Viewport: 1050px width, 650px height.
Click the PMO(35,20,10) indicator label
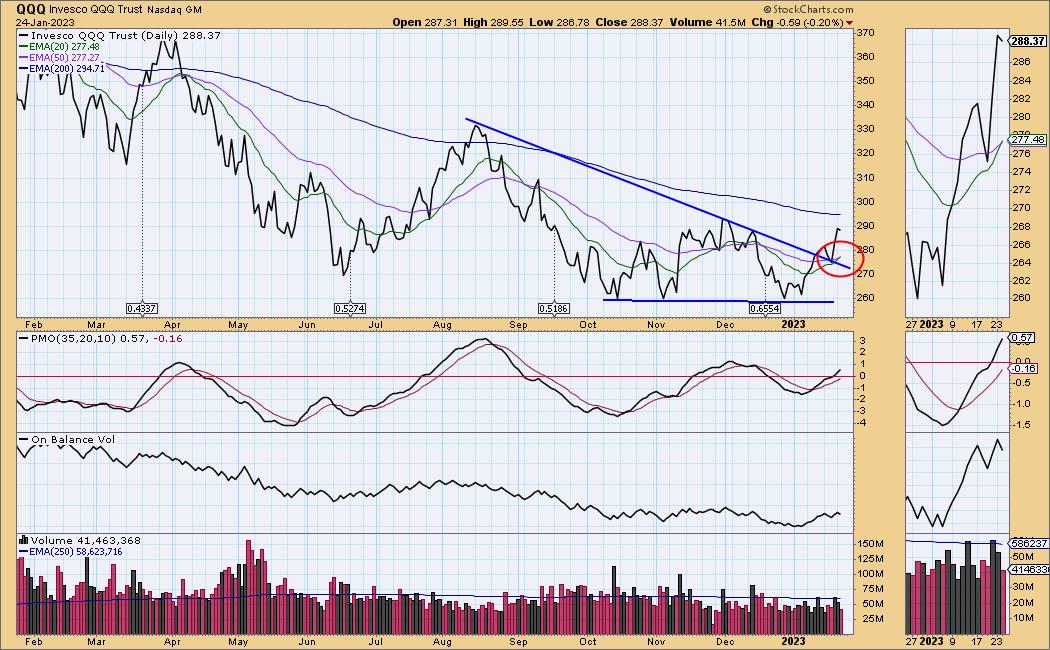pyautogui.click(x=100, y=339)
